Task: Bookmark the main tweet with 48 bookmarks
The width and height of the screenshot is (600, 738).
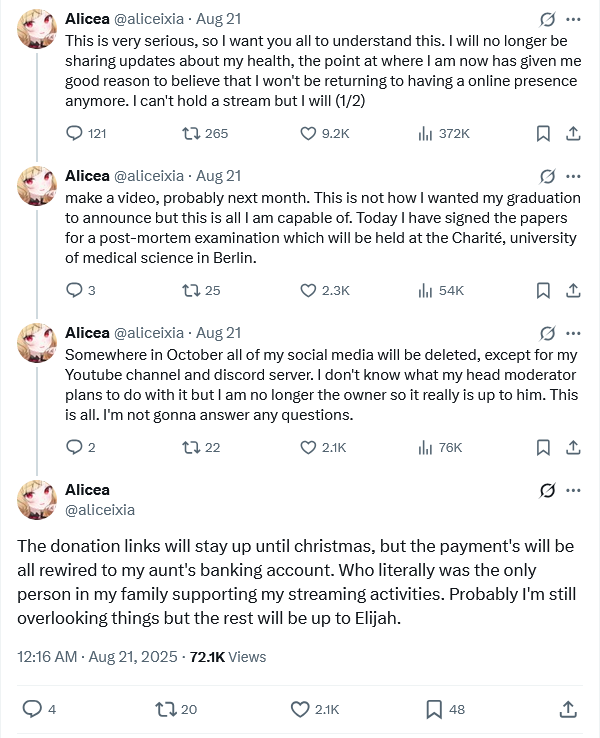Action: pos(434,709)
